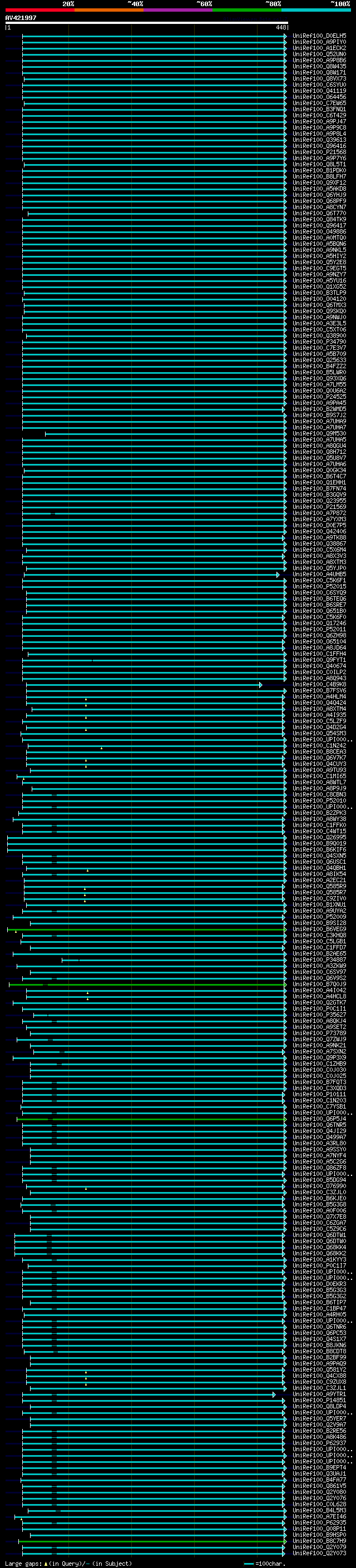This screenshot has height=1568, width=356.
Task: Select the UniRef100_B2ZPK3 label
Action: click(x=319, y=813)
